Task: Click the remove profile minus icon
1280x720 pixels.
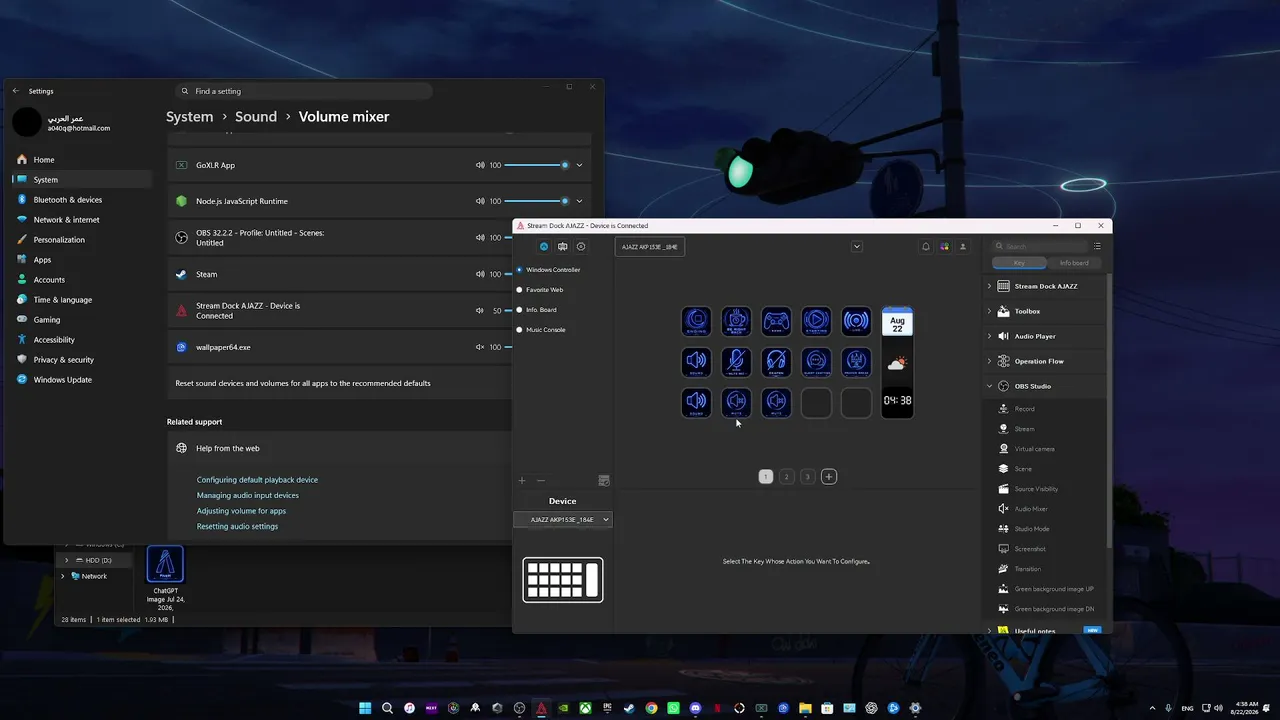Action: [x=541, y=481]
